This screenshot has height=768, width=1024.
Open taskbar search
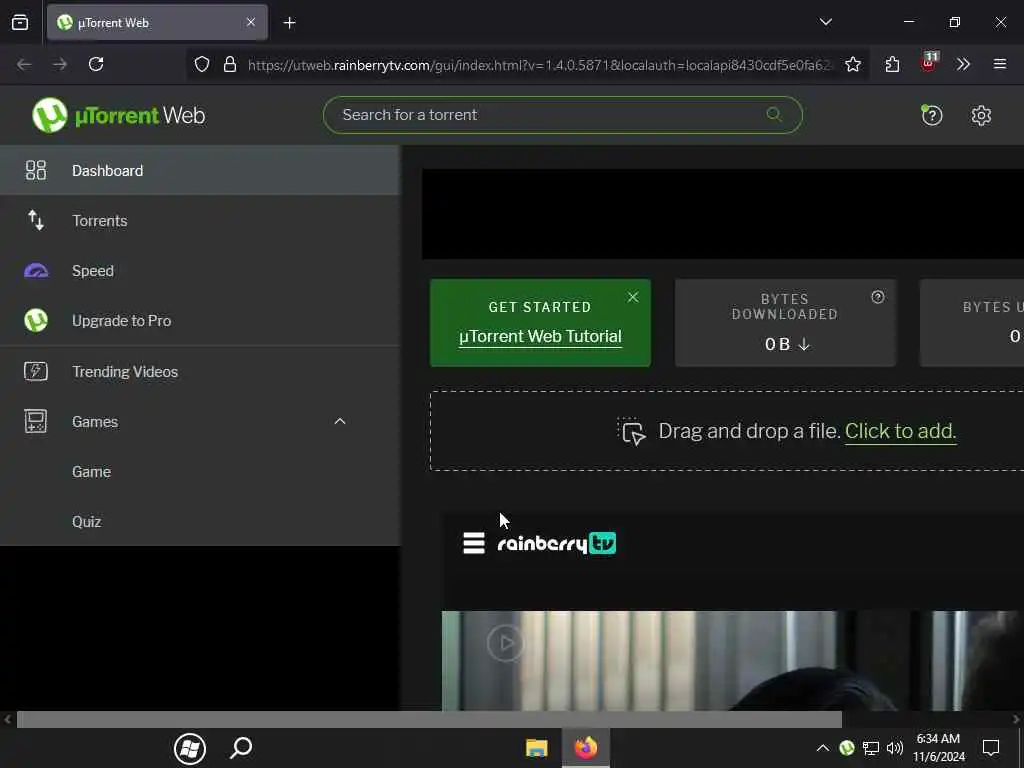[241, 748]
